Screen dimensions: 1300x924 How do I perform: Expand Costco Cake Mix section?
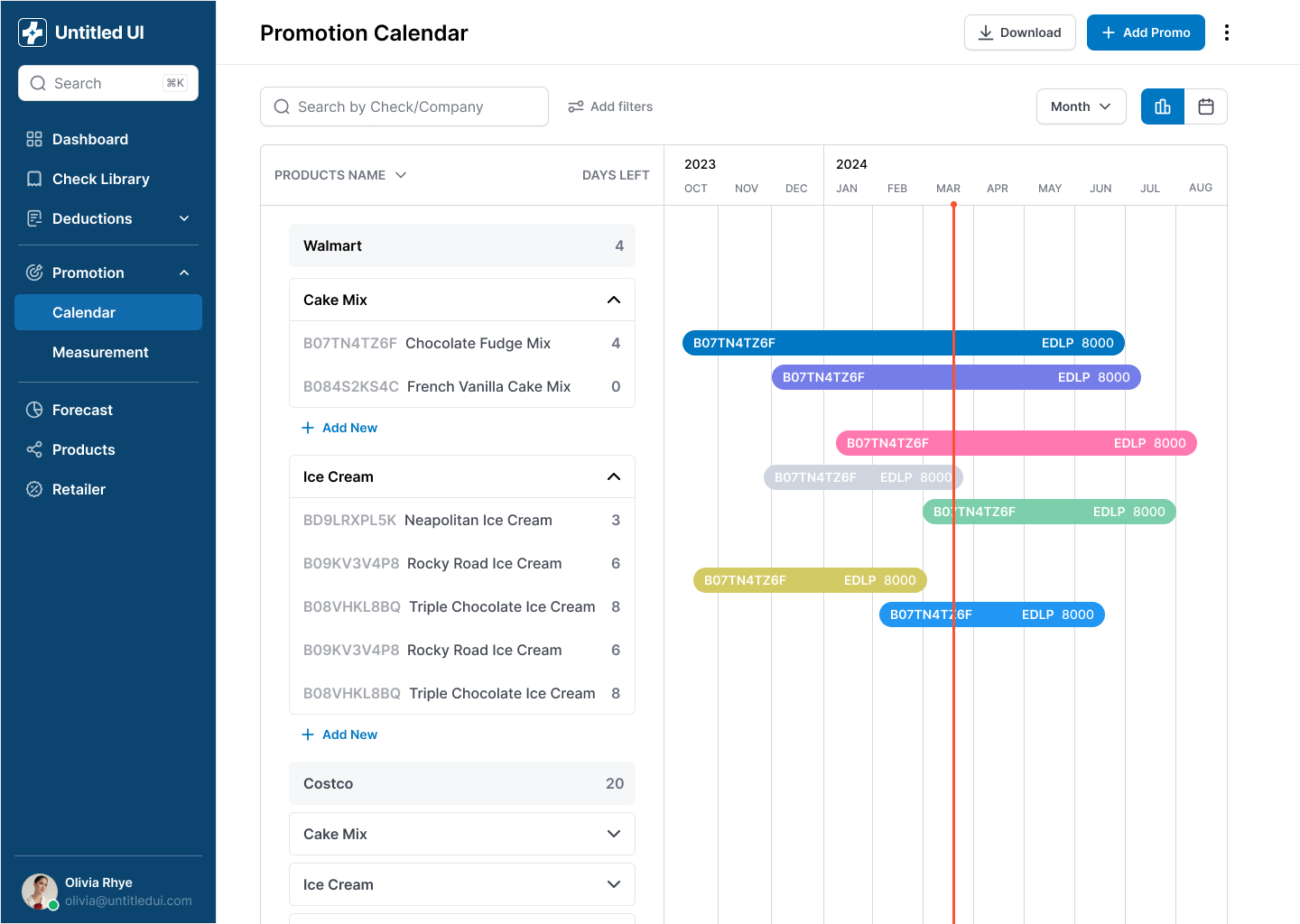tap(614, 834)
